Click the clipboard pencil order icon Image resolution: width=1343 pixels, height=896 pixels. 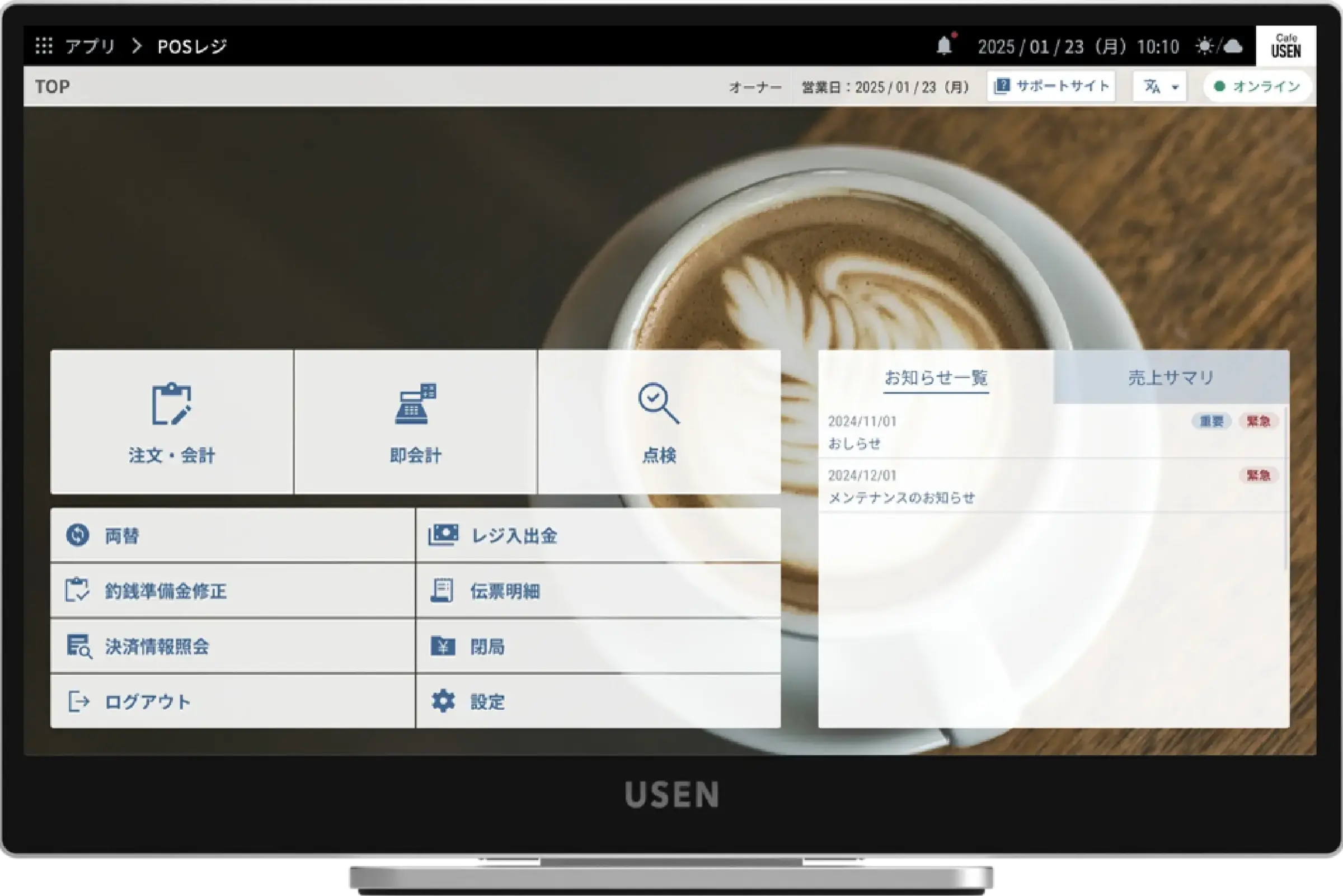[172, 404]
